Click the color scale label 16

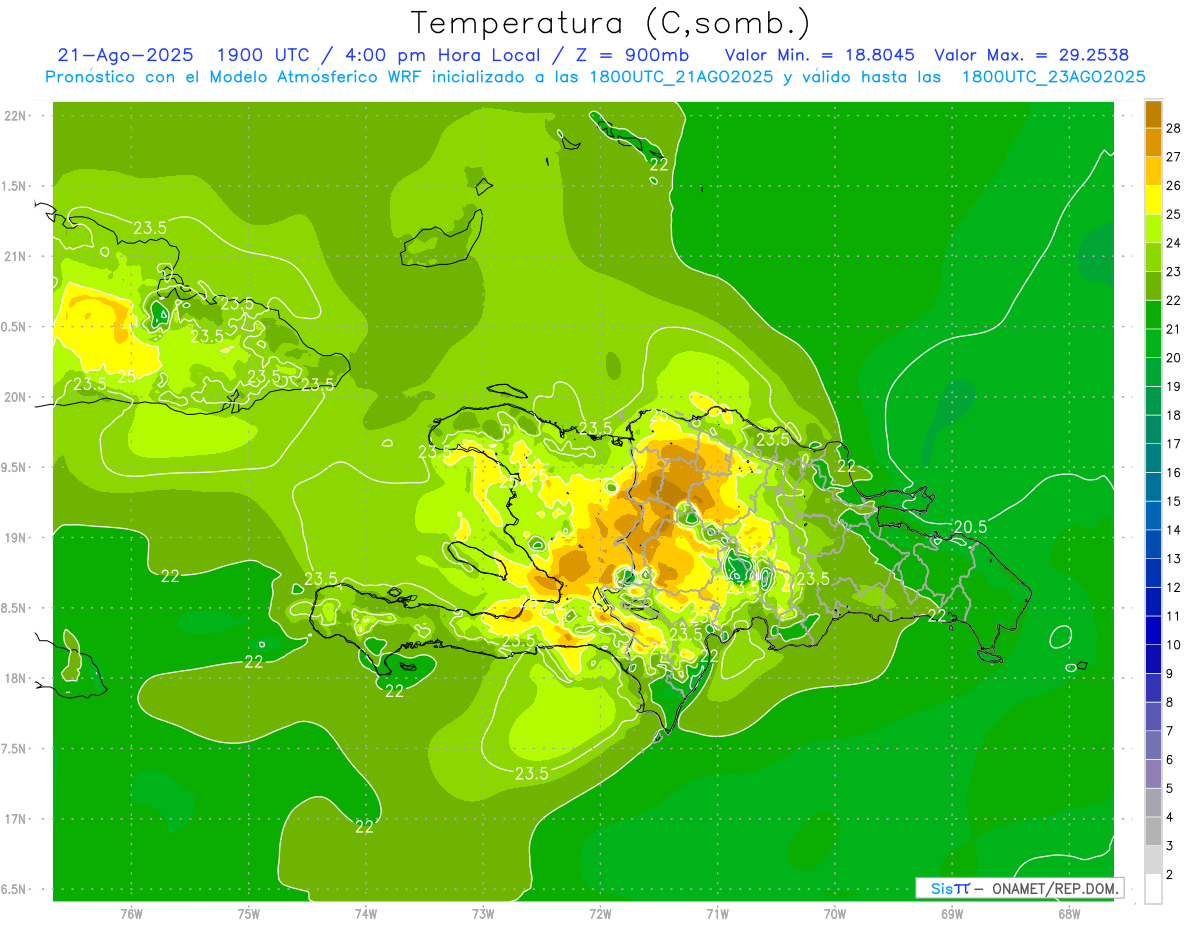[1174, 472]
